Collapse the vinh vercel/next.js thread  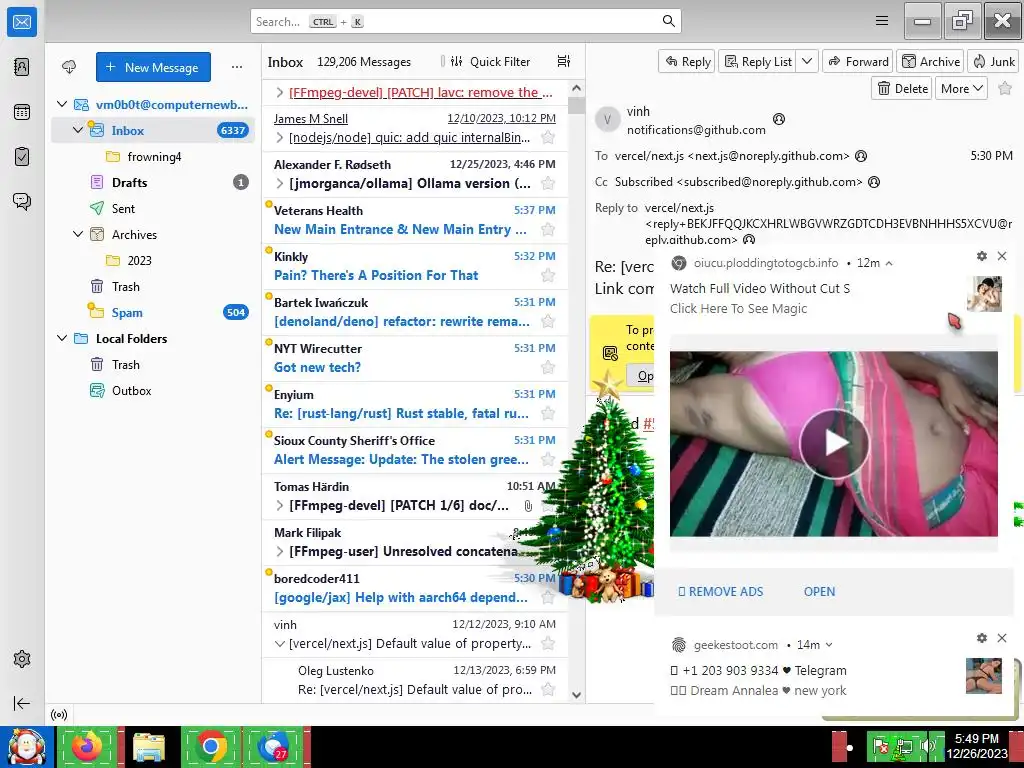coord(280,643)
